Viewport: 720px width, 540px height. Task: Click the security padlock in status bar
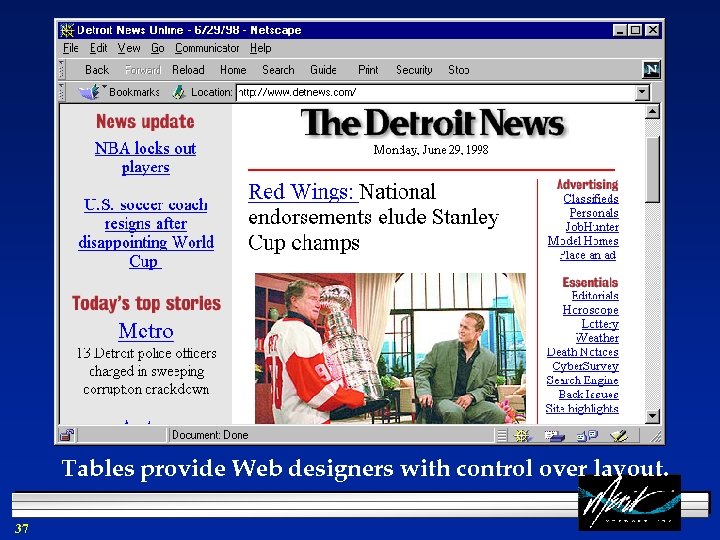pos(67,435)
